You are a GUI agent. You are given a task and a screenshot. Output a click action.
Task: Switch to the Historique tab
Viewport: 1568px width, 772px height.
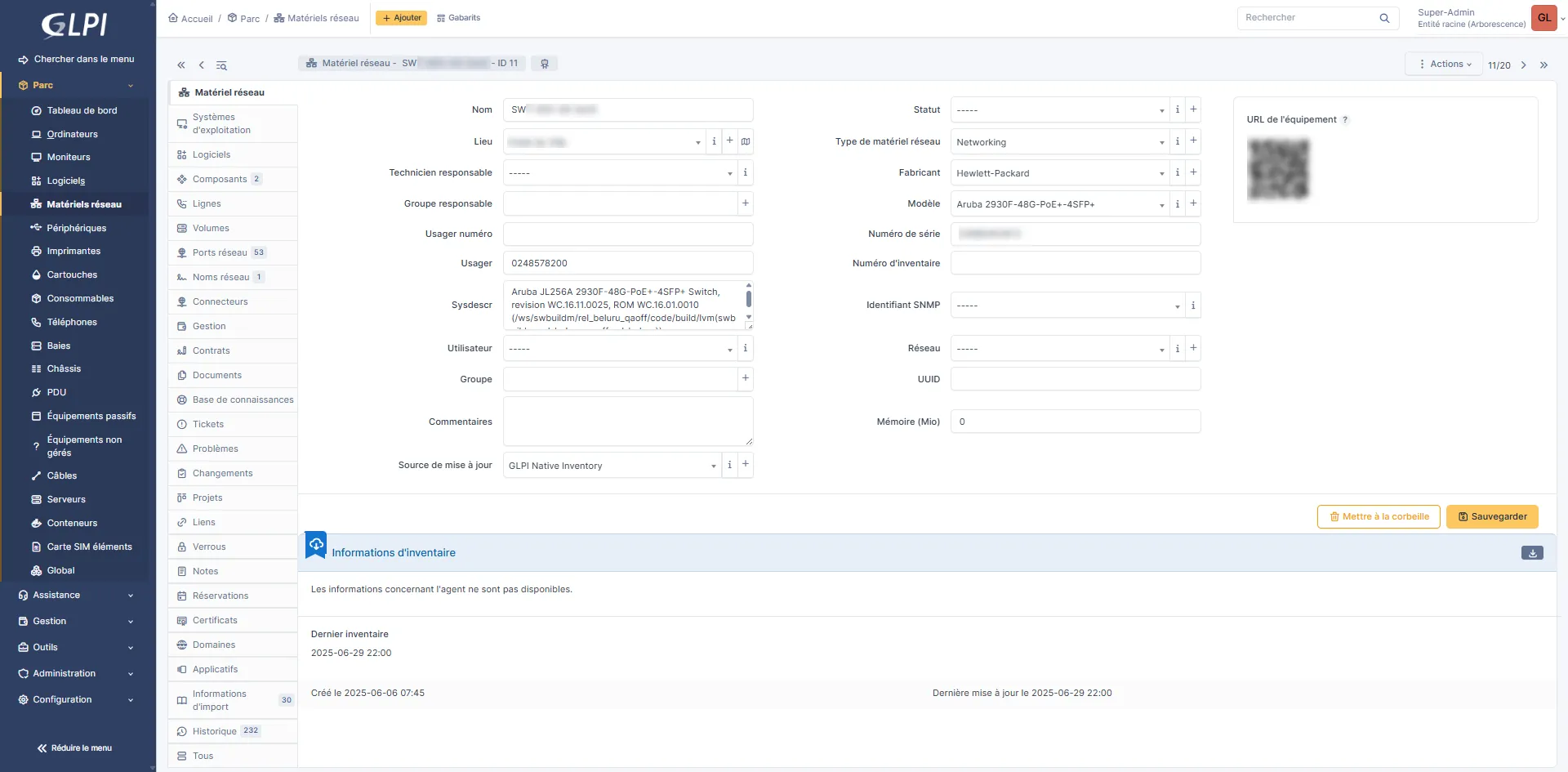coord(214,731)
